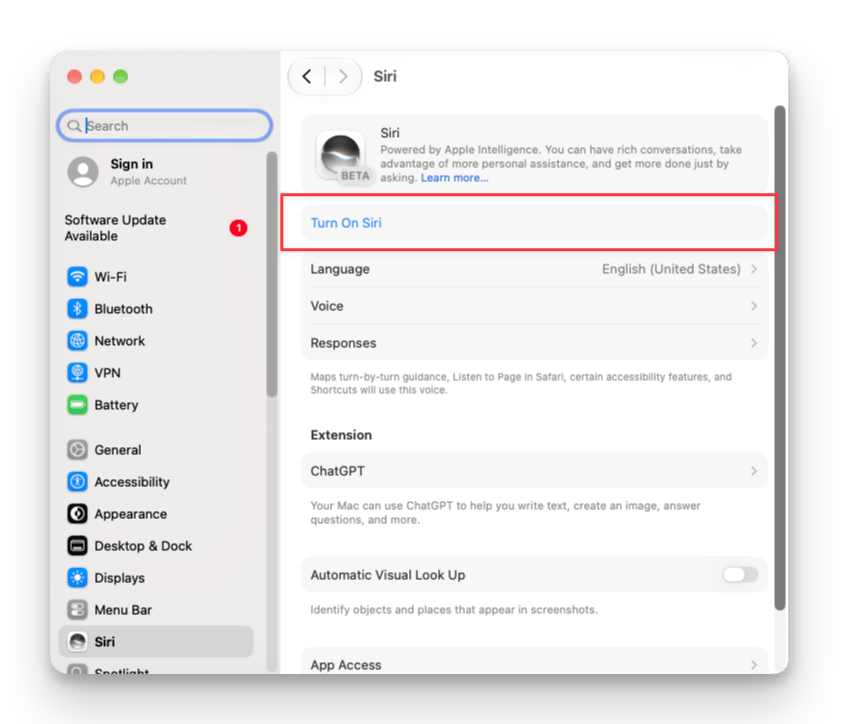This screenshot has width=841, height=724.
Task: Click in the Search field
Action: tap(165, 126)
